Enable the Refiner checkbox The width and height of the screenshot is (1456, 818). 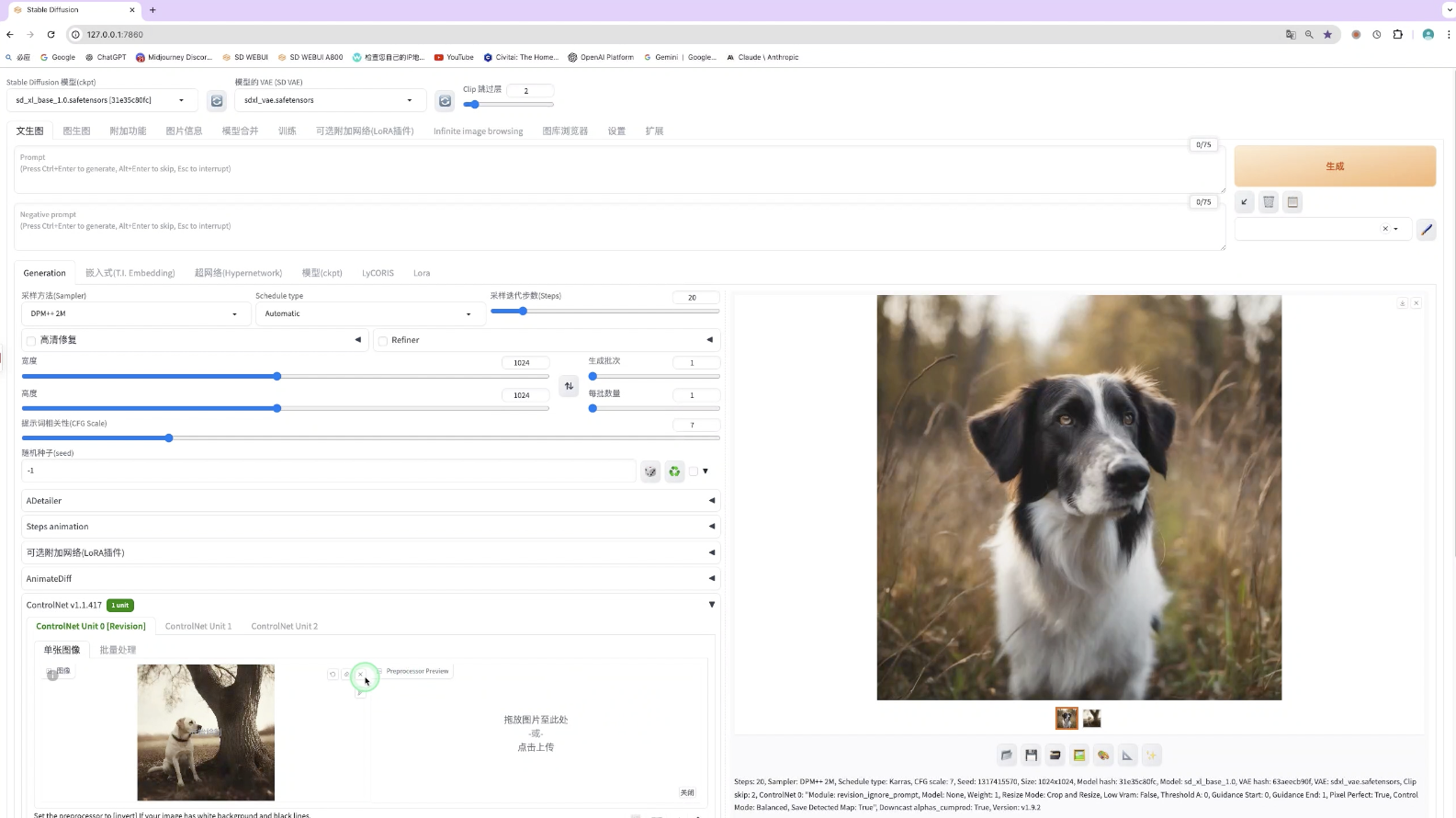click(383, 341)
